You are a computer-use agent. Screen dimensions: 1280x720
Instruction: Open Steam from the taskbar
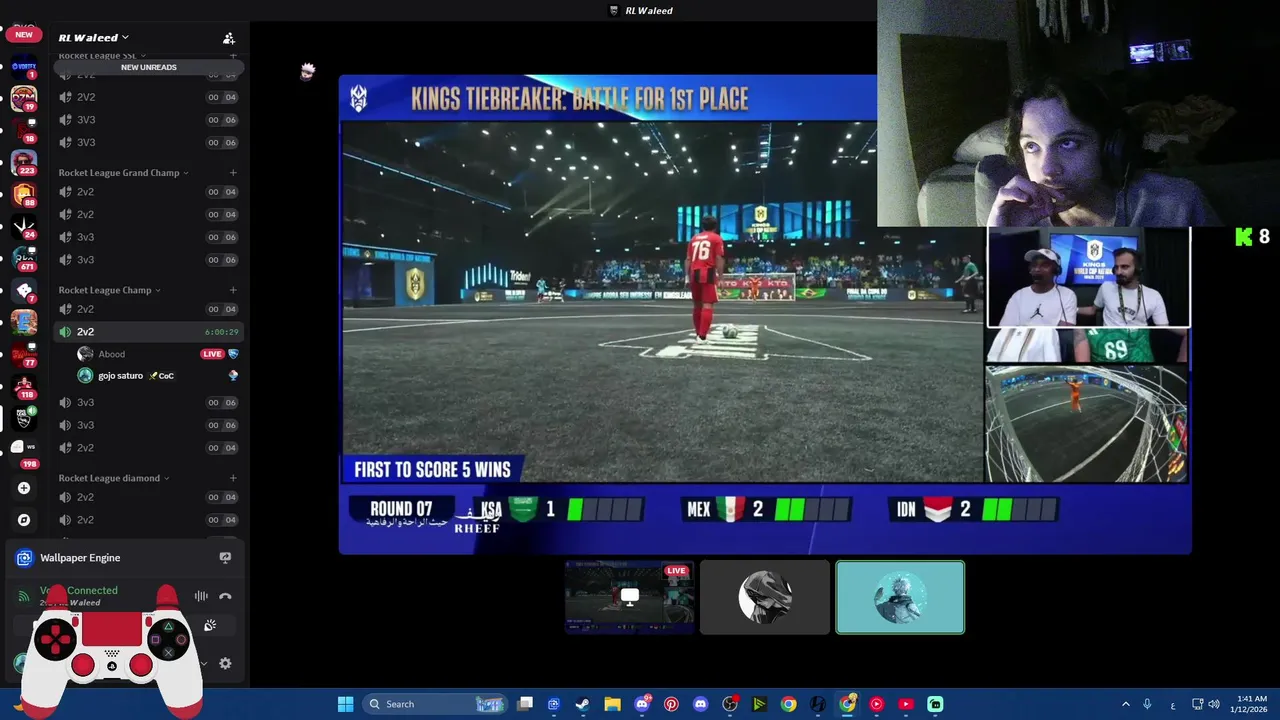click(x=582, y=704)
